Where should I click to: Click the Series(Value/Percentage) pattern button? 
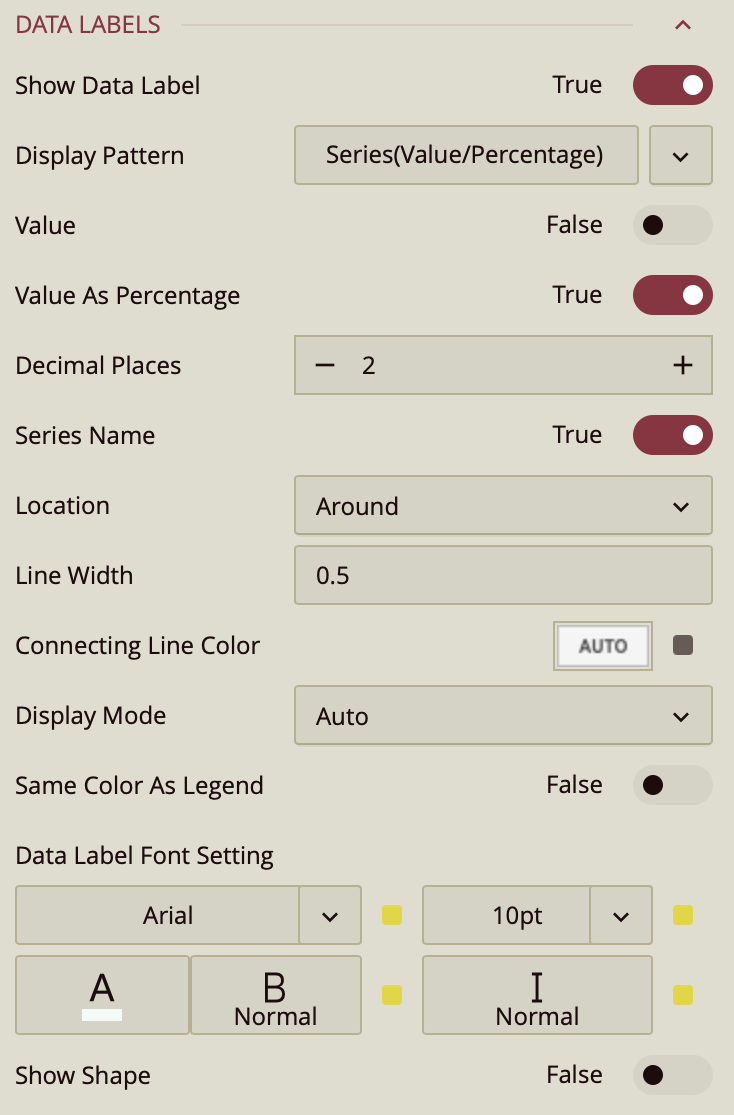coord(465,155)
